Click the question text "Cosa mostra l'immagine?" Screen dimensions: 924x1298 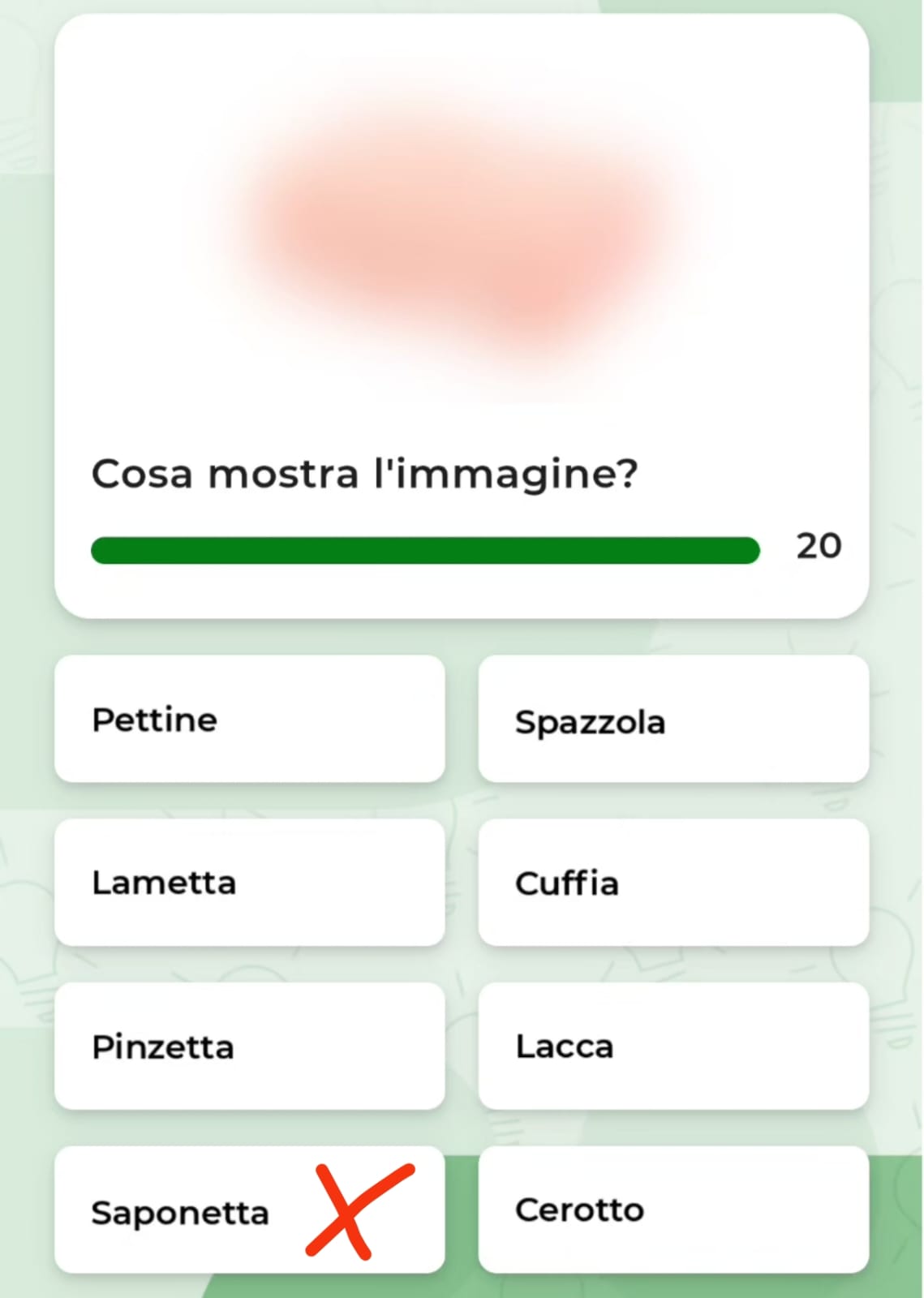[365, 473]
